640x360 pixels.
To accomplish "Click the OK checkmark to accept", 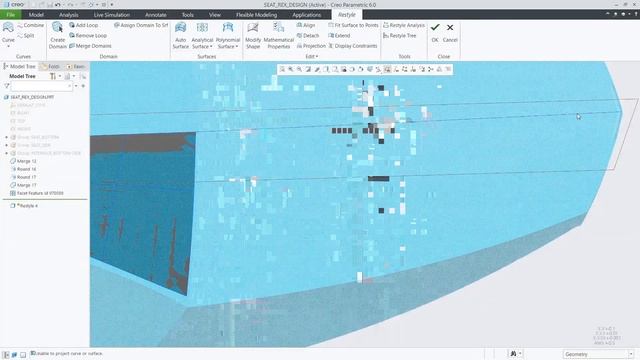I will (x=435, y=27).
